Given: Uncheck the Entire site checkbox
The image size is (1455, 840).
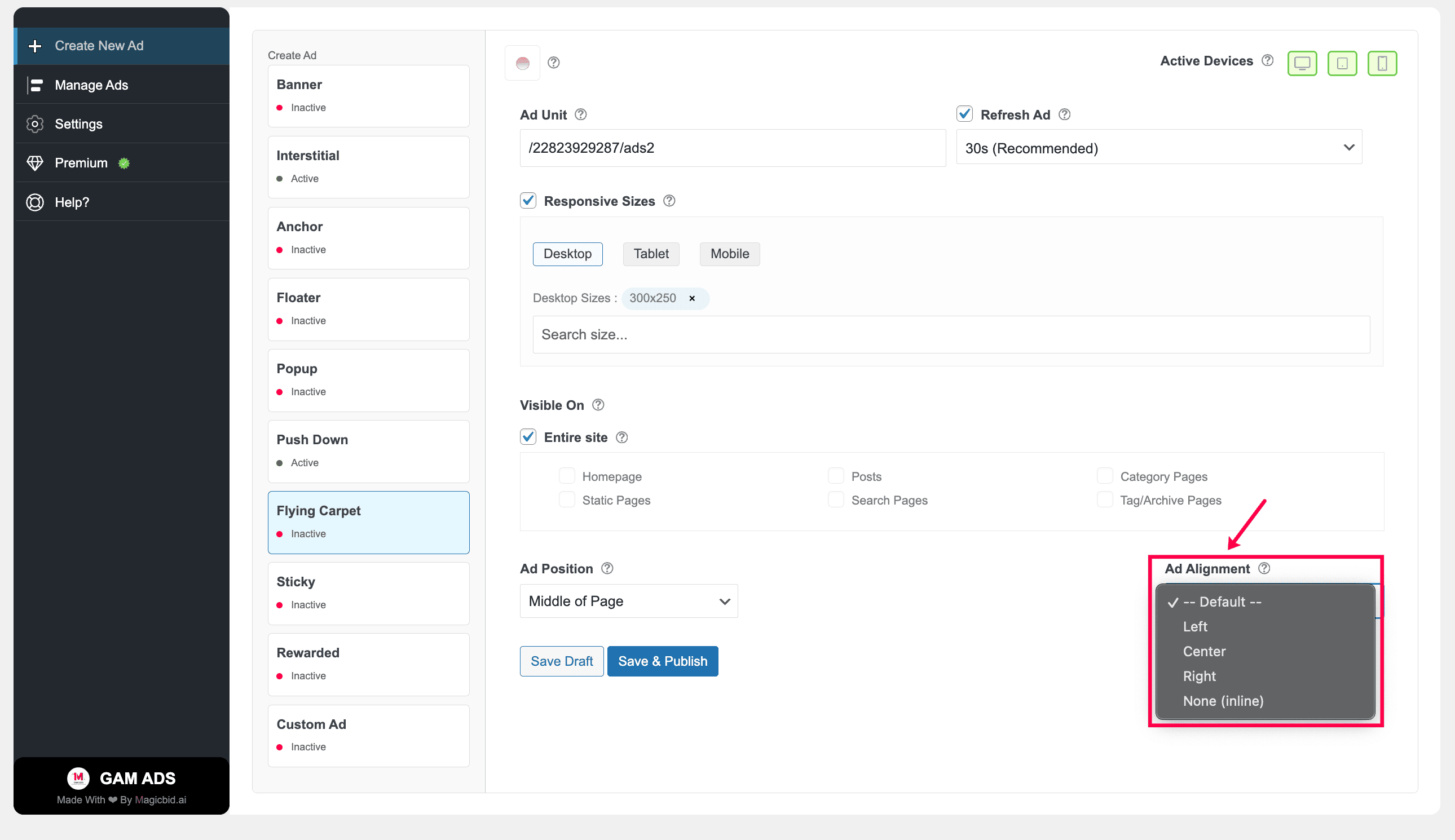Looking at the screenshot, I should pyautogui.click(x=528, y=437).
